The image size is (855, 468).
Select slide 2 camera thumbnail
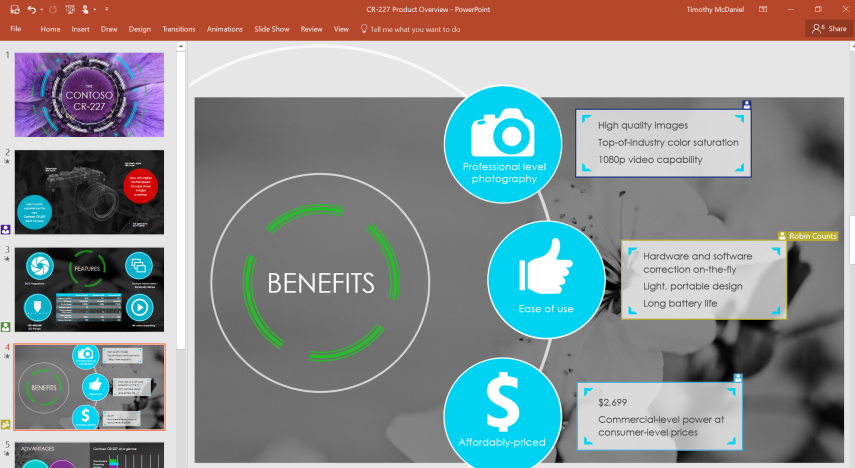[89, 192]
